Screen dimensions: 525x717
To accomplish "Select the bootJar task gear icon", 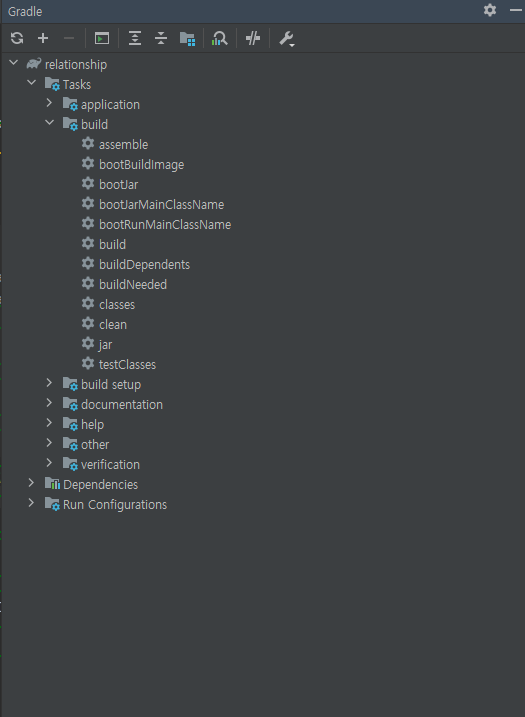I will (x=88, y=184).
